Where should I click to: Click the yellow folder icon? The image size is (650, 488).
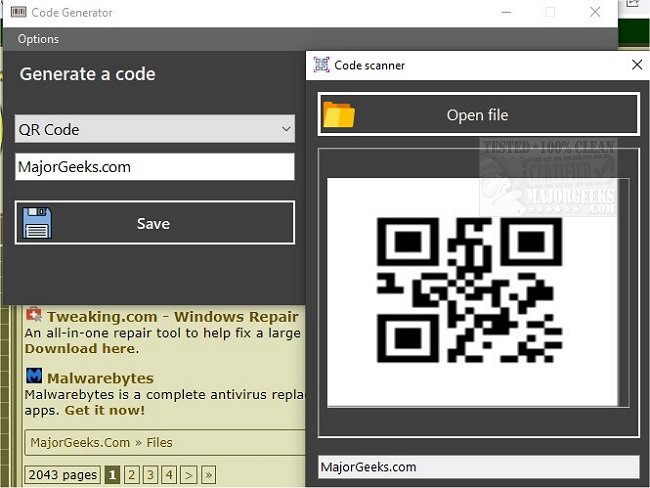click(339, 114)
